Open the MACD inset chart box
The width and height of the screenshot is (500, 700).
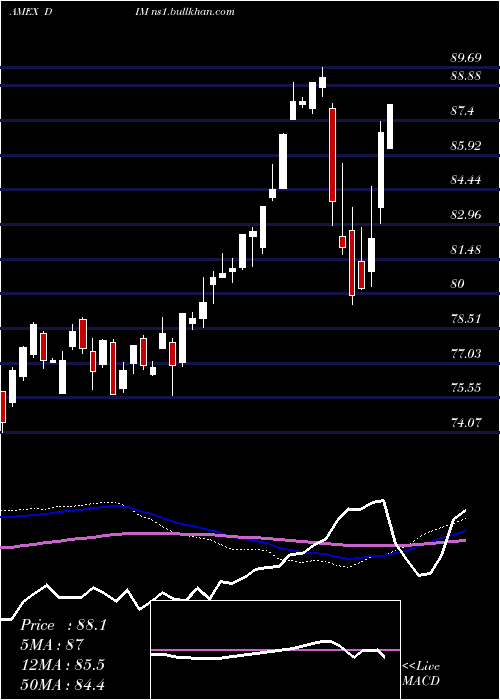(276, 650)
